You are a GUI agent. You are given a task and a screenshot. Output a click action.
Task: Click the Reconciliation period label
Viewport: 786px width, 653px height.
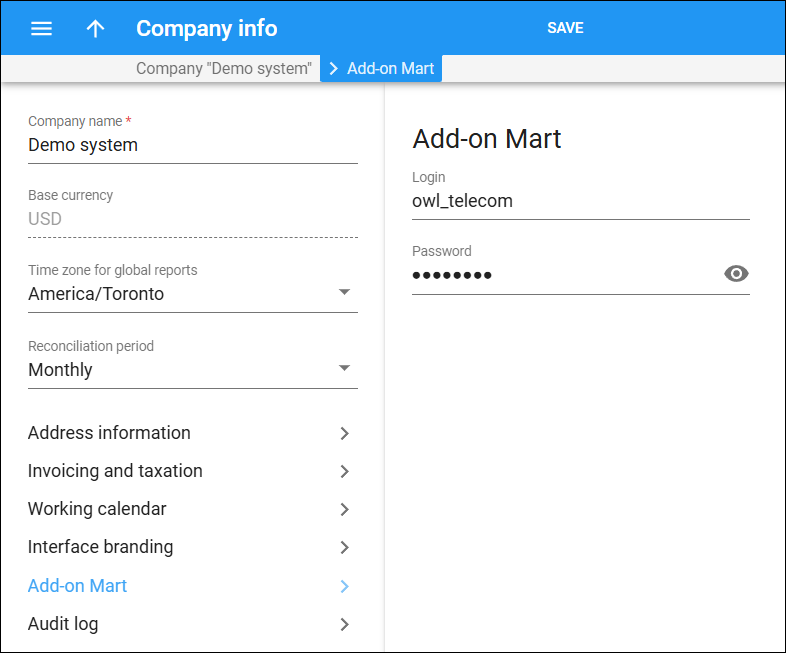point(91,346)
